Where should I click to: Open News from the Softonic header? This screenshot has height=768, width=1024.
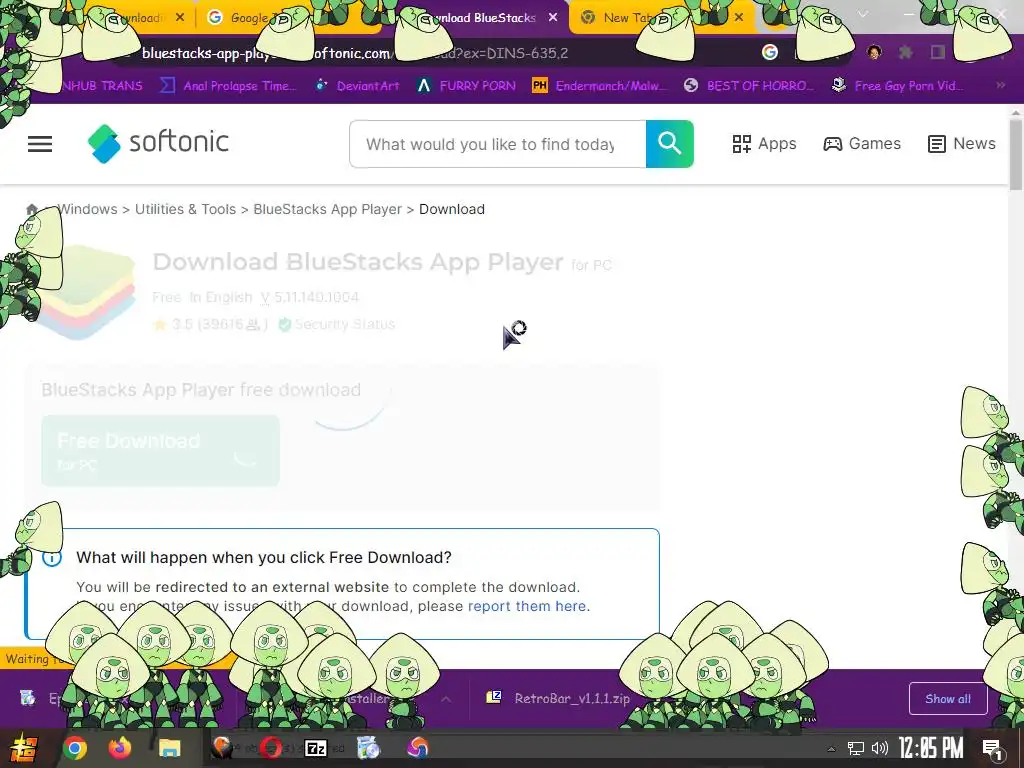click(x=961, y=144)
